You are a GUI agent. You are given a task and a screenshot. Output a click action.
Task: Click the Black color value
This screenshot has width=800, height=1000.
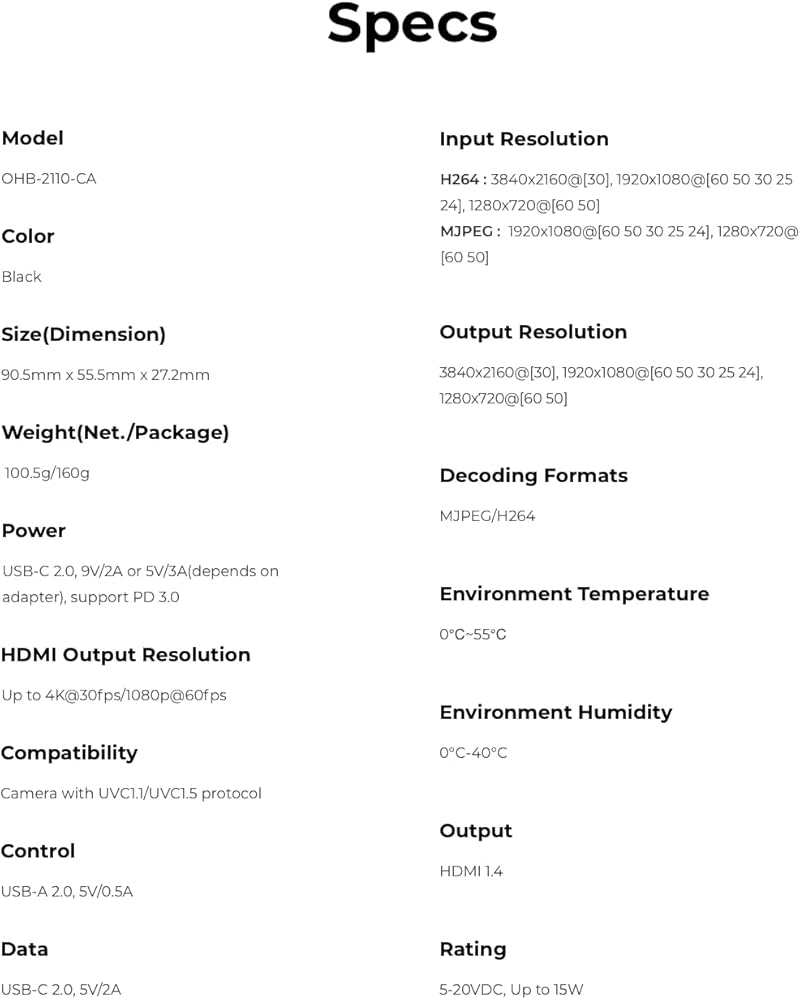22,277
